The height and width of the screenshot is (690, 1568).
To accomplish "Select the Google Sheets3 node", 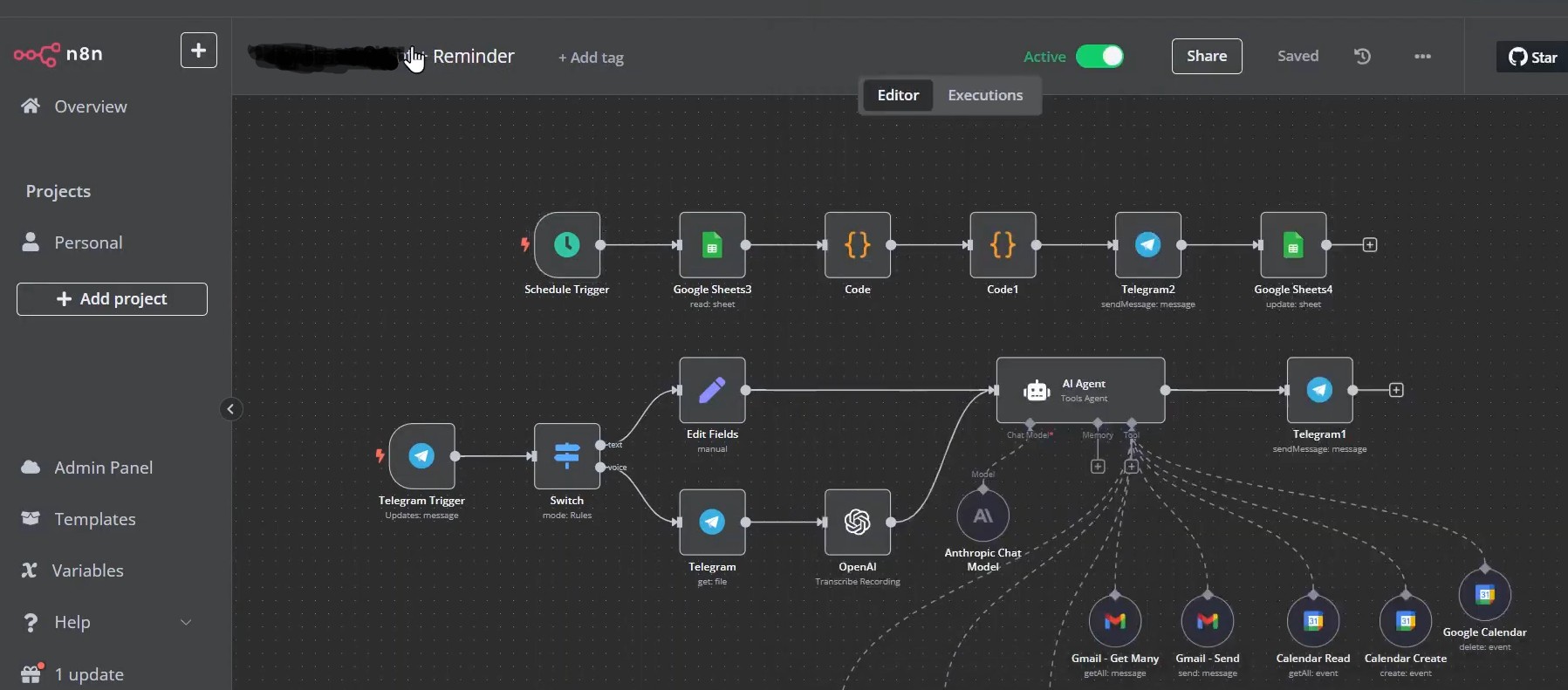I will (712, 245).
